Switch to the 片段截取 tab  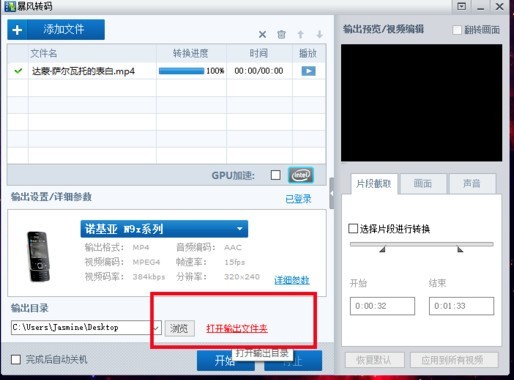pyautogui.click(x=374, y=183)
